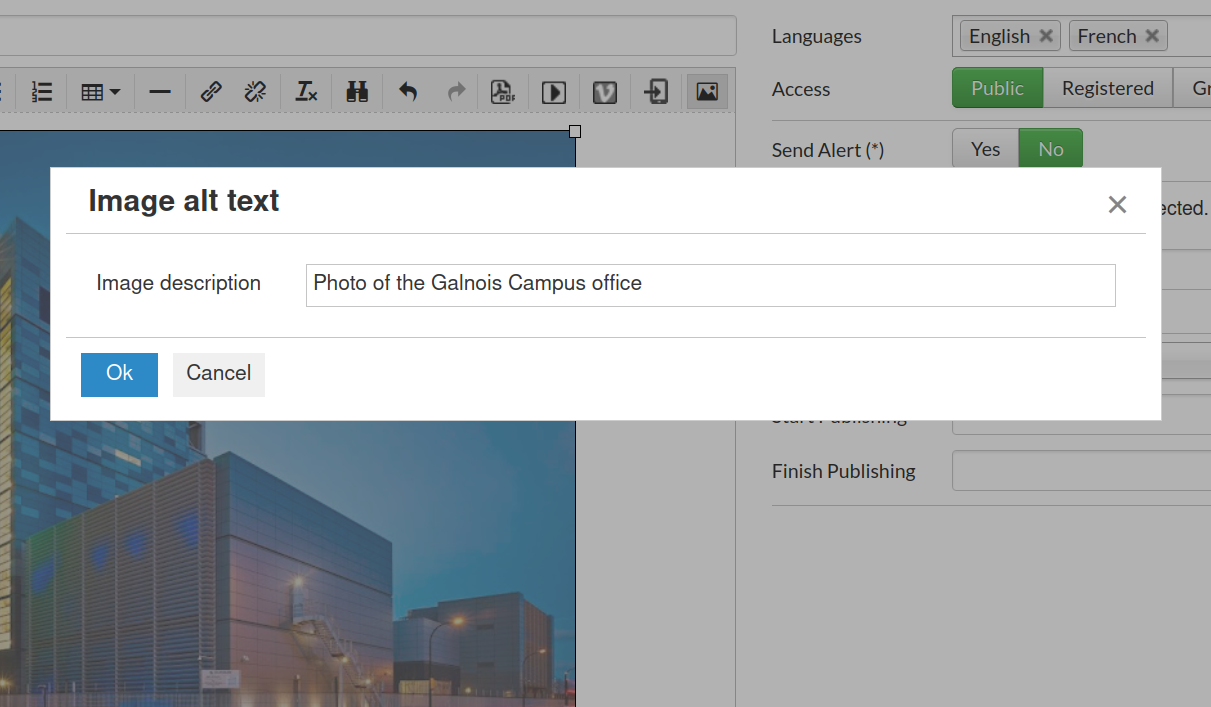The height and width of the screenshot is (707, 1211).
Task: Click the insert PDF icon
Action: [502, 92]
